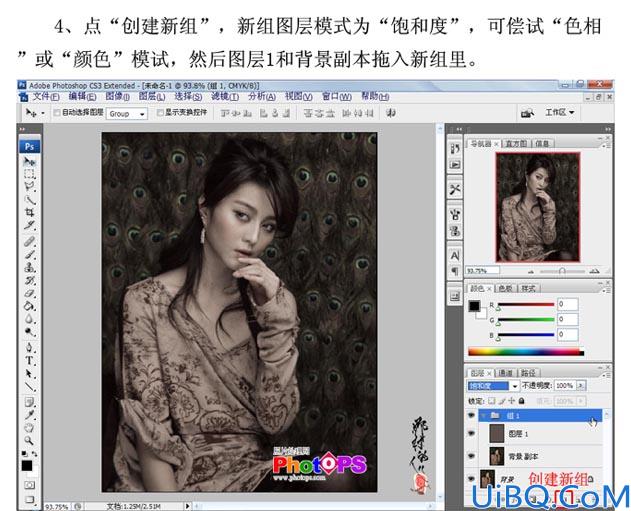The width and height of the screenshot is (631, 511).
Task: Open Navigator panel options menu
Action: click(x=606, y=146)
